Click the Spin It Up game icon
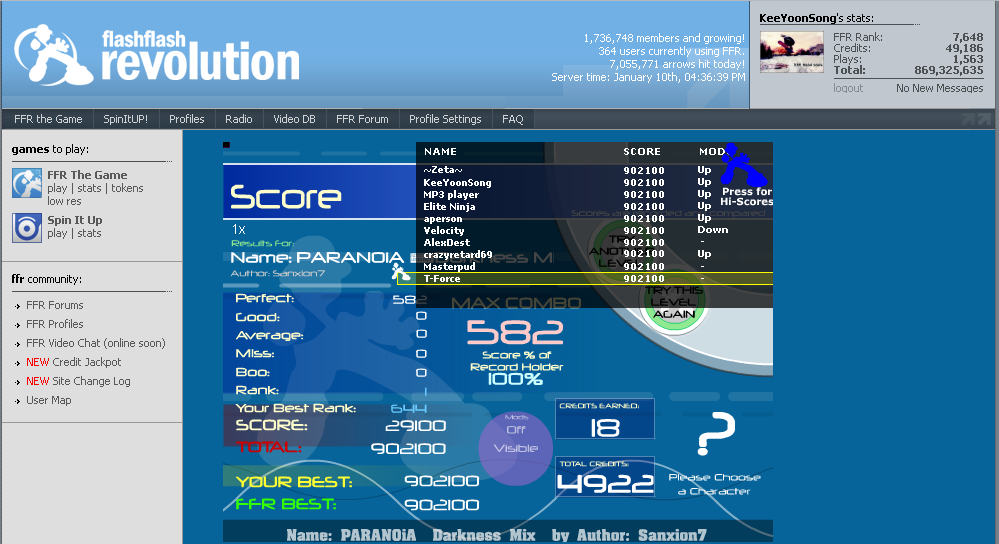 [x=26, y=227]
